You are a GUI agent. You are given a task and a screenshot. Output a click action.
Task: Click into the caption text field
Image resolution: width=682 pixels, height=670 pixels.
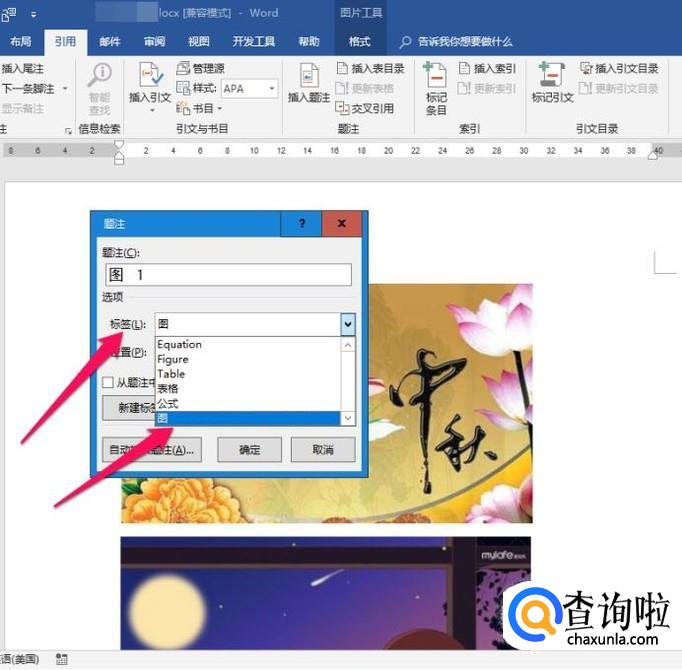click(x=228, y=275)
